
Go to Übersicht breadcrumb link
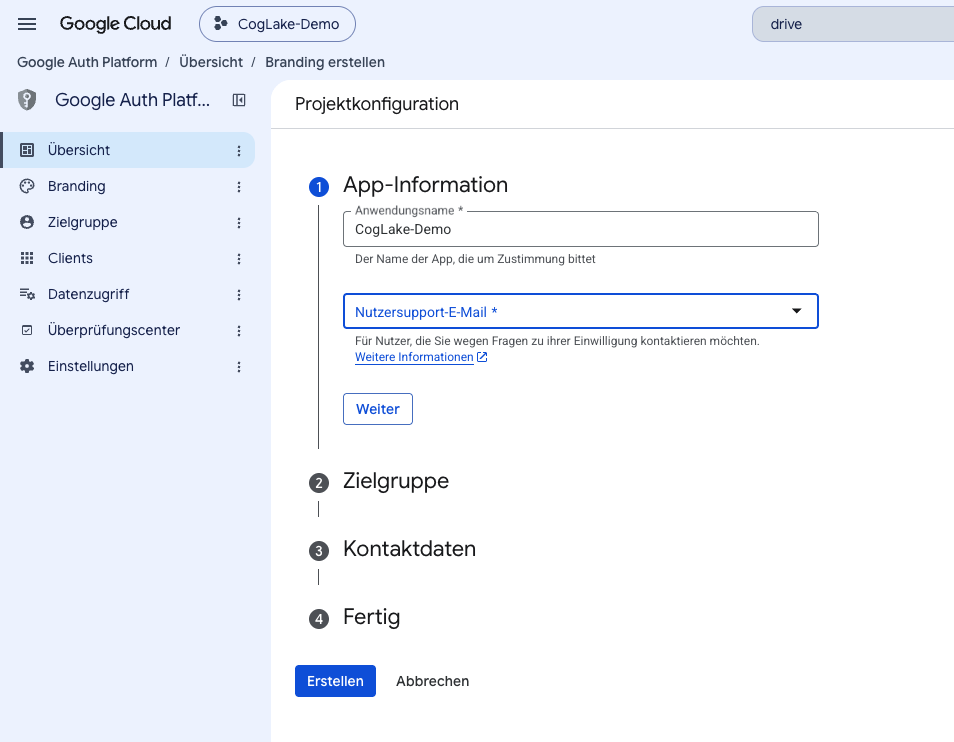(x=211, y=62)
